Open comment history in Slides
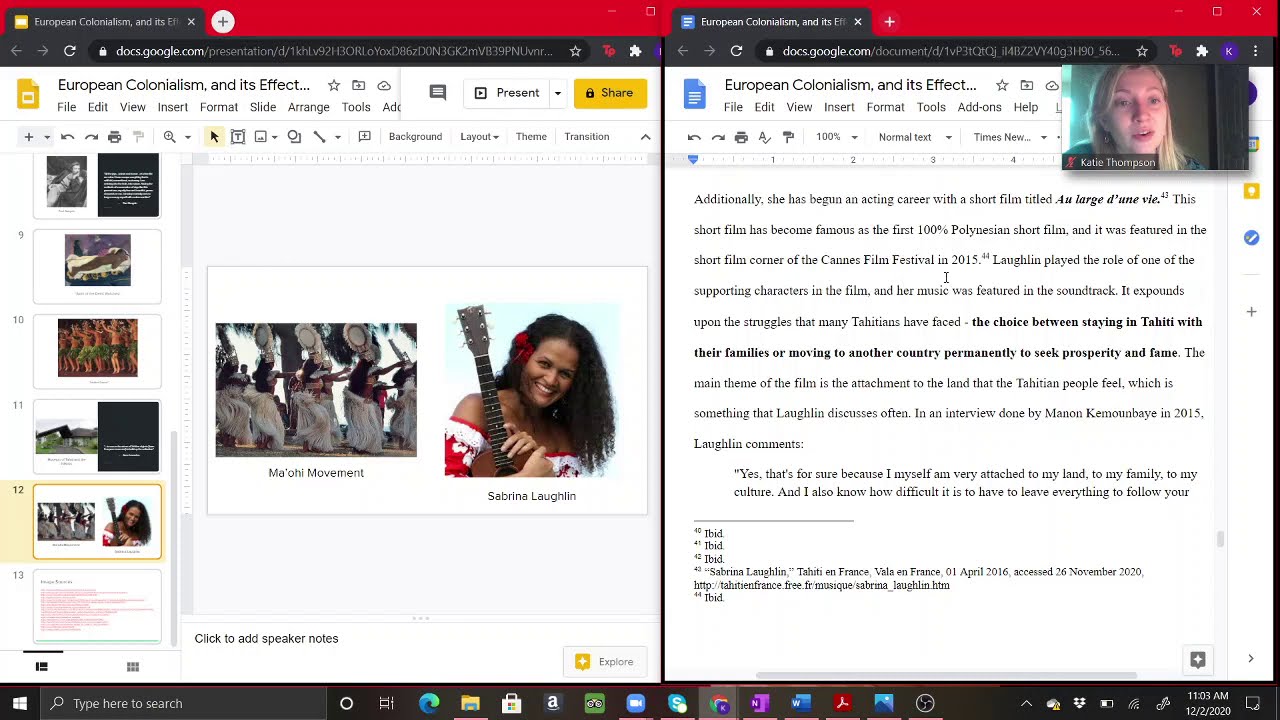Screen dimensions: 1280x720 [x=437, y=93]
